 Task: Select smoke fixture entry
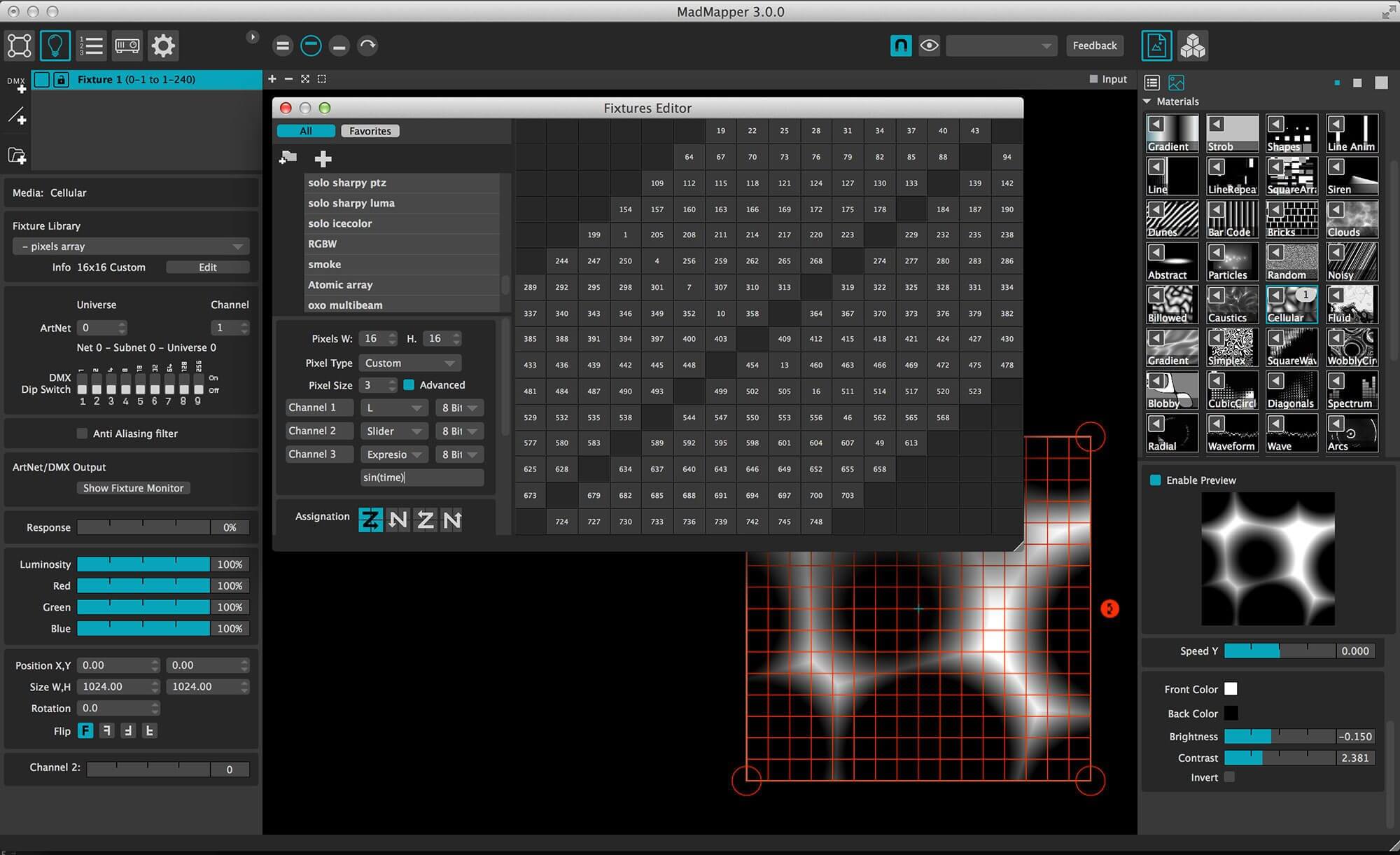point(402,265)
